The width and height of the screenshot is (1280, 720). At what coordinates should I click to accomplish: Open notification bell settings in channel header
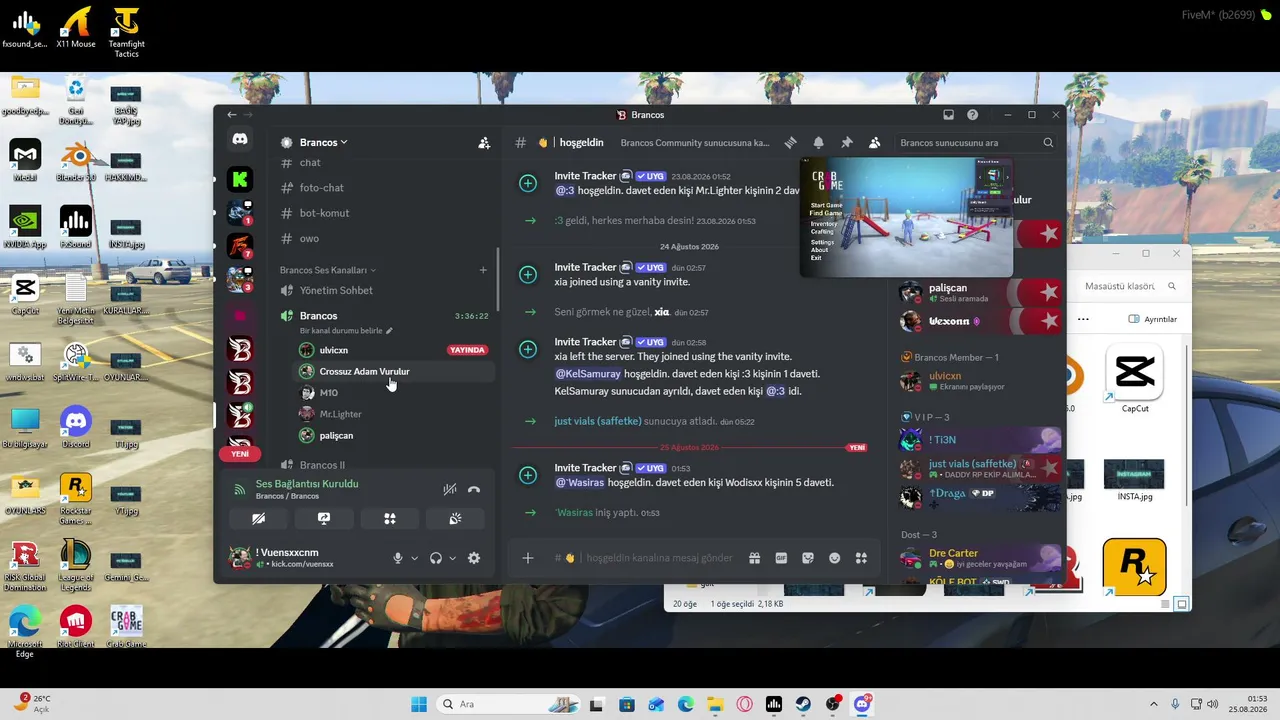tap(818, 143)
